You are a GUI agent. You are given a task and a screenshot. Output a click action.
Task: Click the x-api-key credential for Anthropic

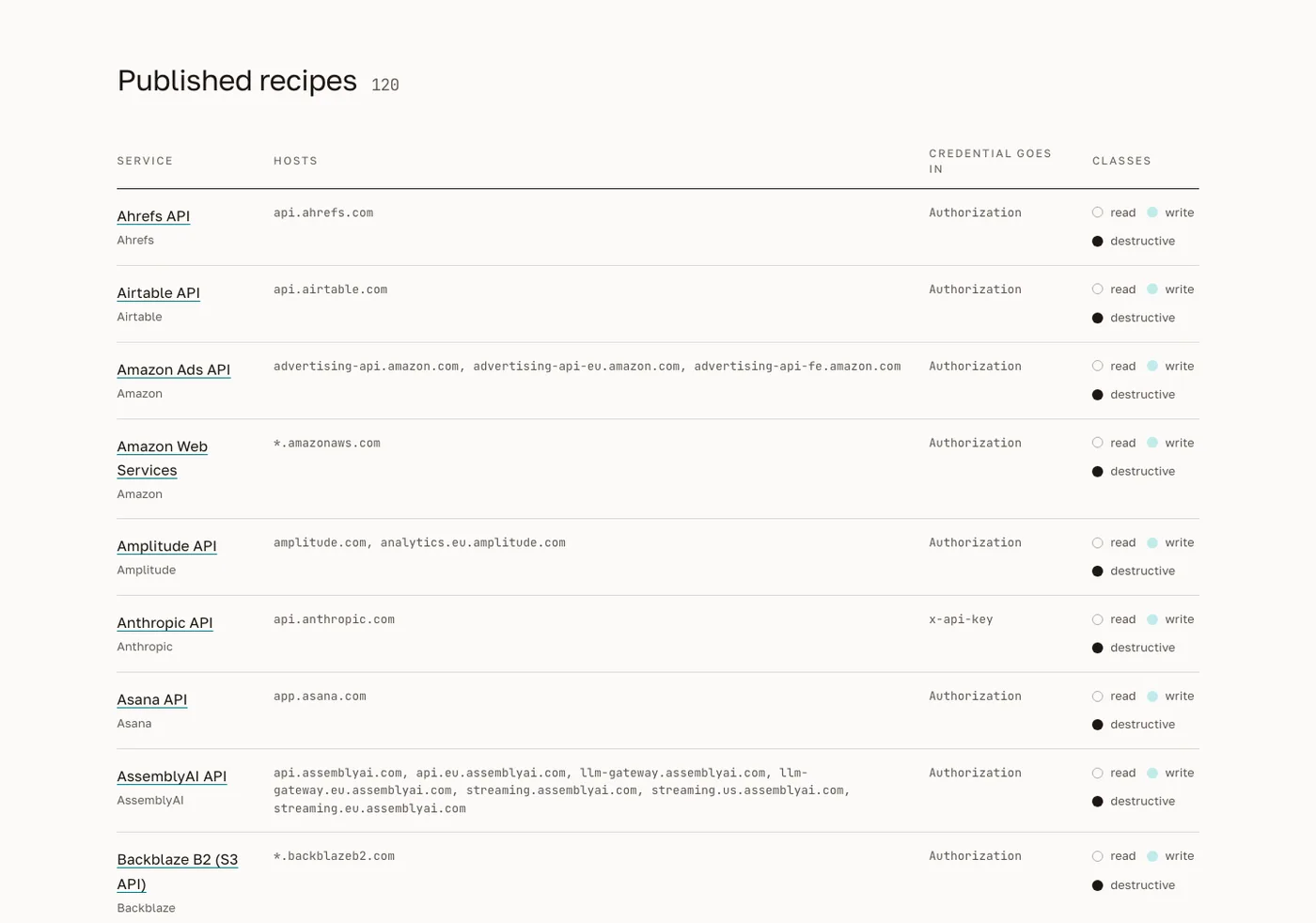coord(961,619)
